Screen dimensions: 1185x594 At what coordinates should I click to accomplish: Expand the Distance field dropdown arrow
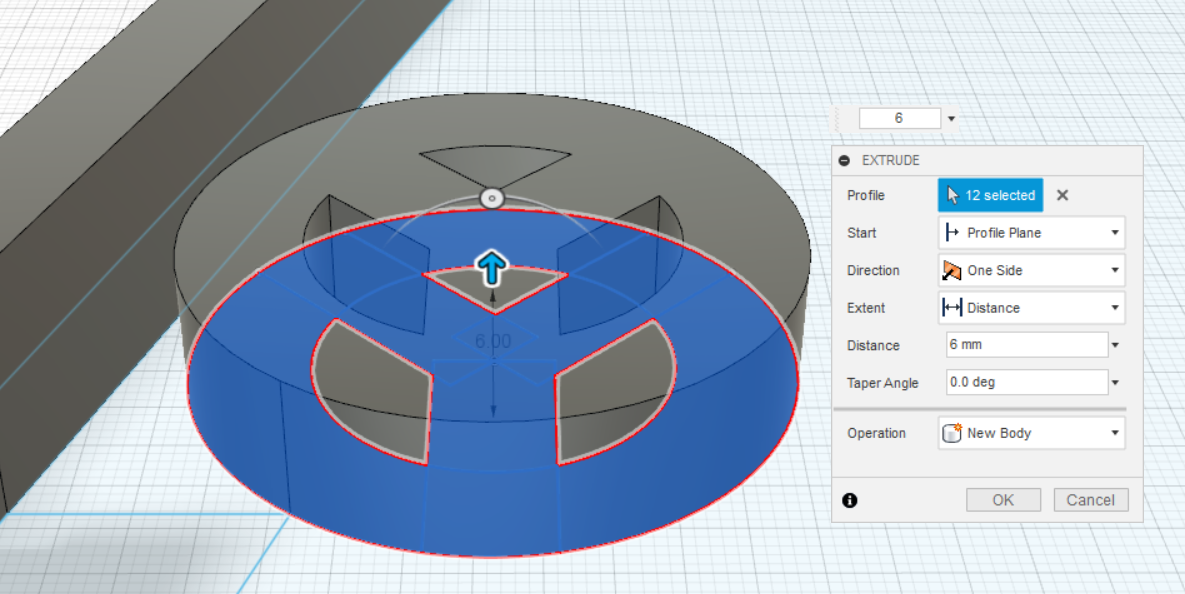[1115, 345]
